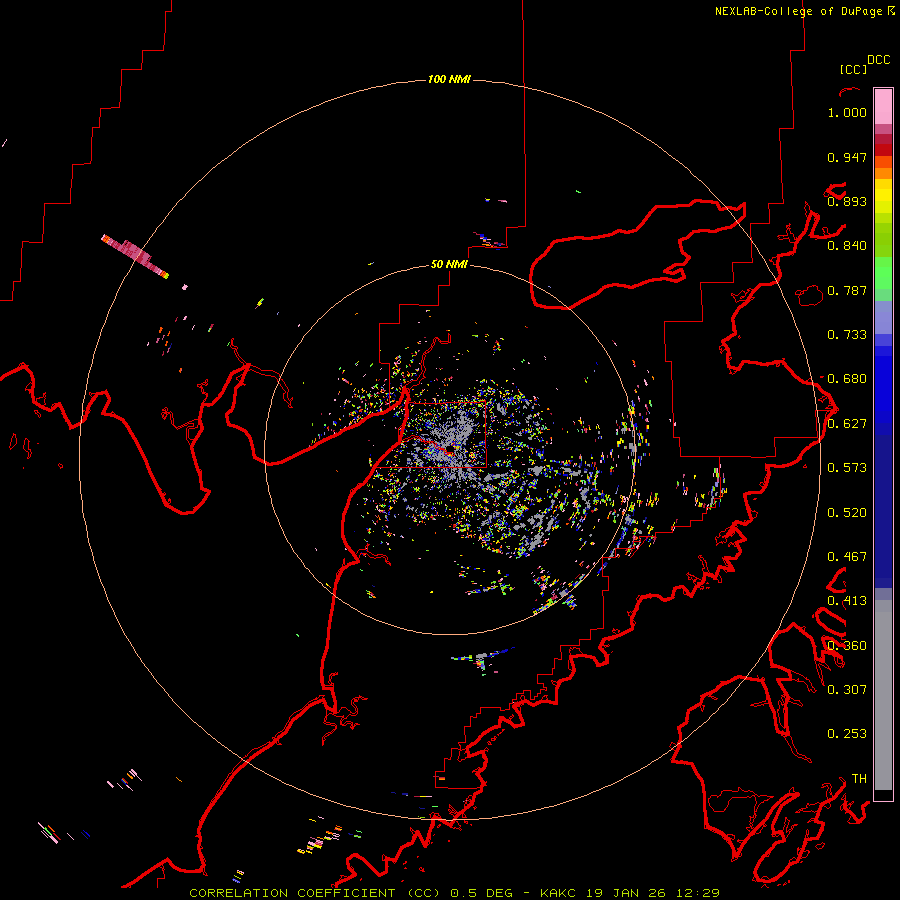The width and height of the screenshot is (900, 900).
Task: Click the Correlation Coefficient product title text
Action: pyautogui.click(x=315, y=893)
